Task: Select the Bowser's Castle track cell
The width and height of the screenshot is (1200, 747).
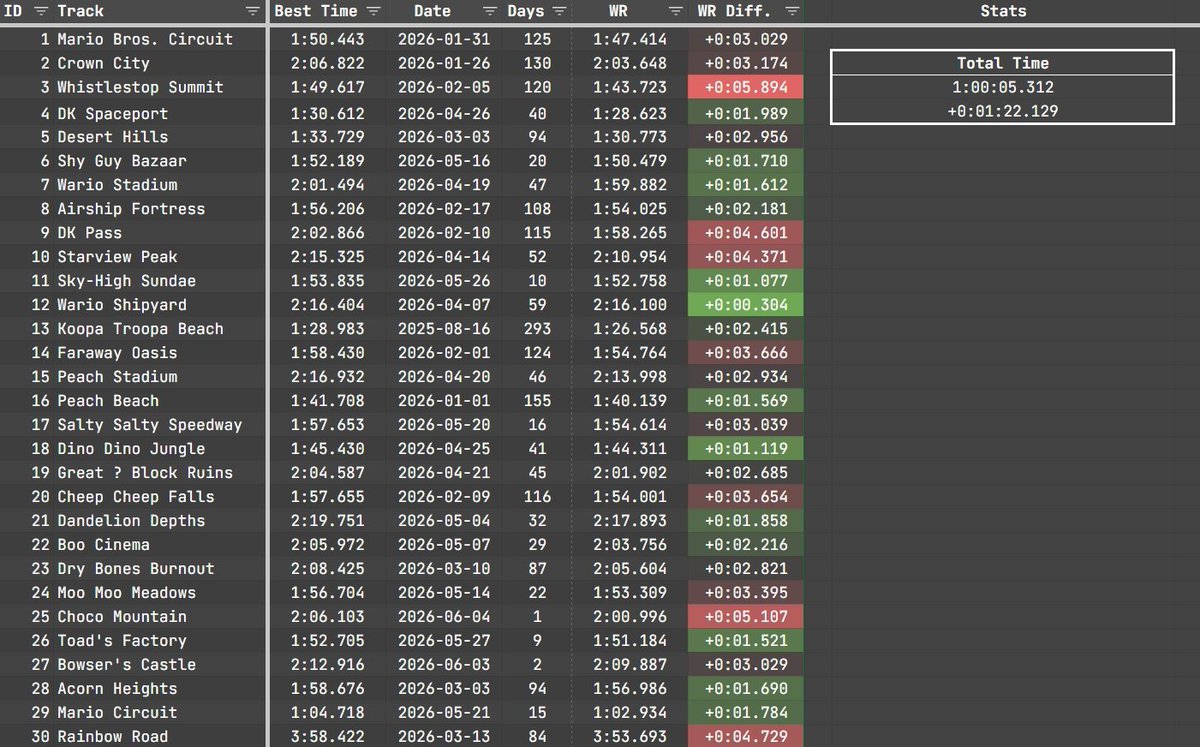Action: pos(160,665)
